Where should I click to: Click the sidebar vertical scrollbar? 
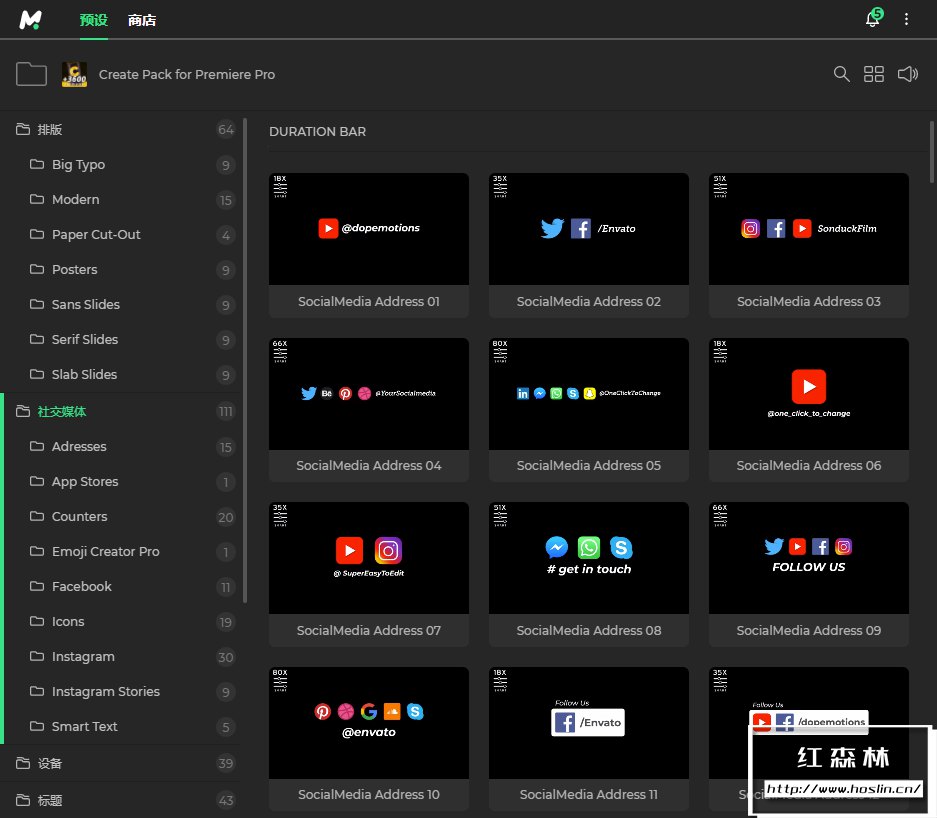245,360
